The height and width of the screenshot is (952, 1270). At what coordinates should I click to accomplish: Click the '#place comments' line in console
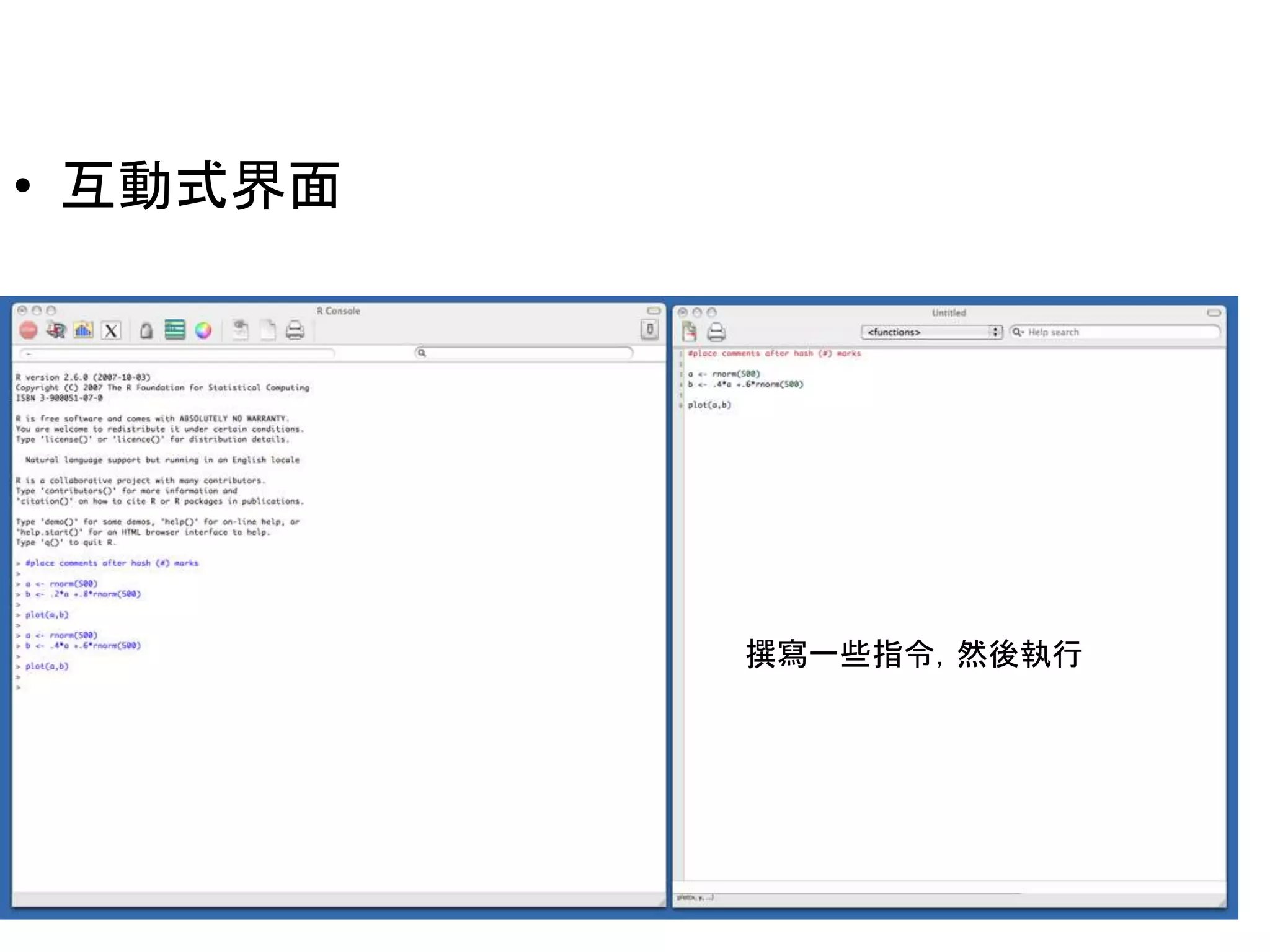click(112, 563)
